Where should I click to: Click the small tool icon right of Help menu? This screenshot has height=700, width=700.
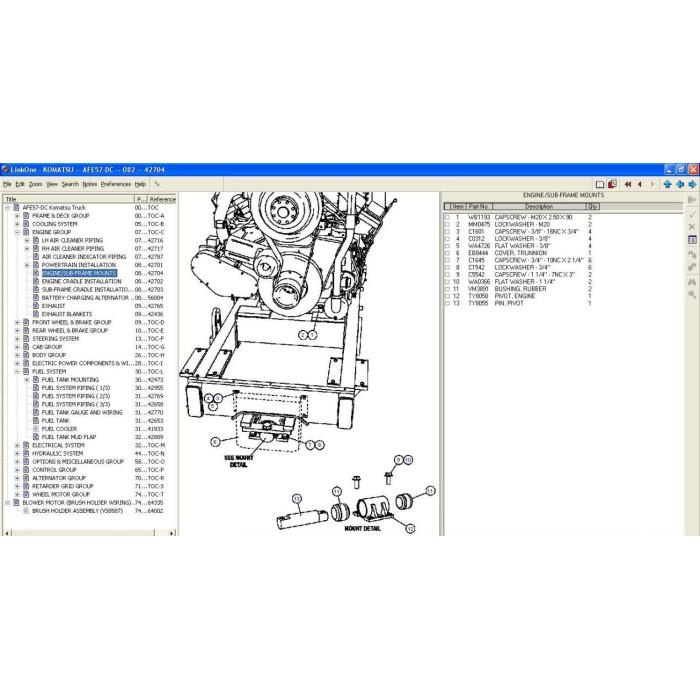pyautogui.click(x=157, y=184)
